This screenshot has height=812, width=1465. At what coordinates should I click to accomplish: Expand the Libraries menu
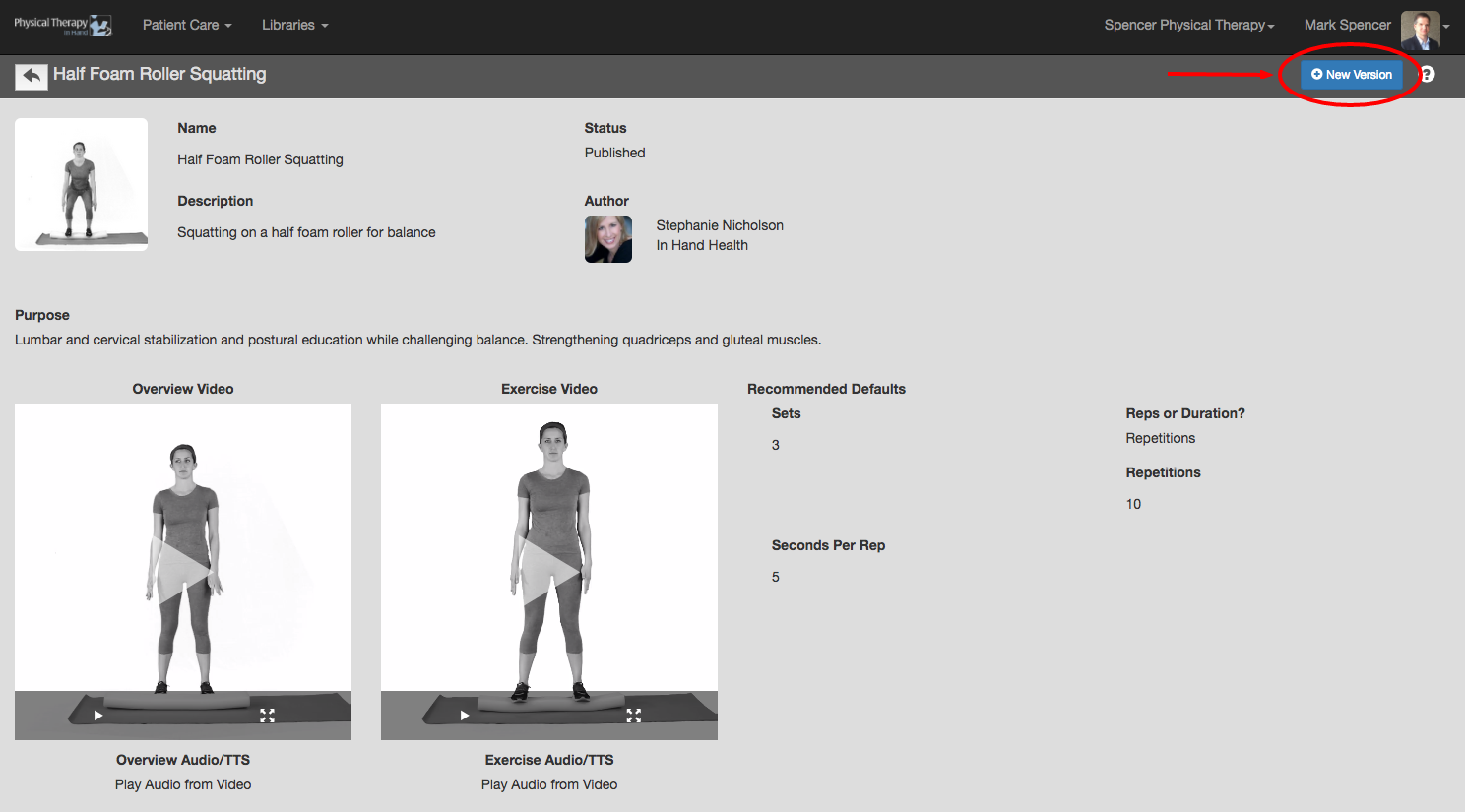pyautogui.click(x=294, y=25)
